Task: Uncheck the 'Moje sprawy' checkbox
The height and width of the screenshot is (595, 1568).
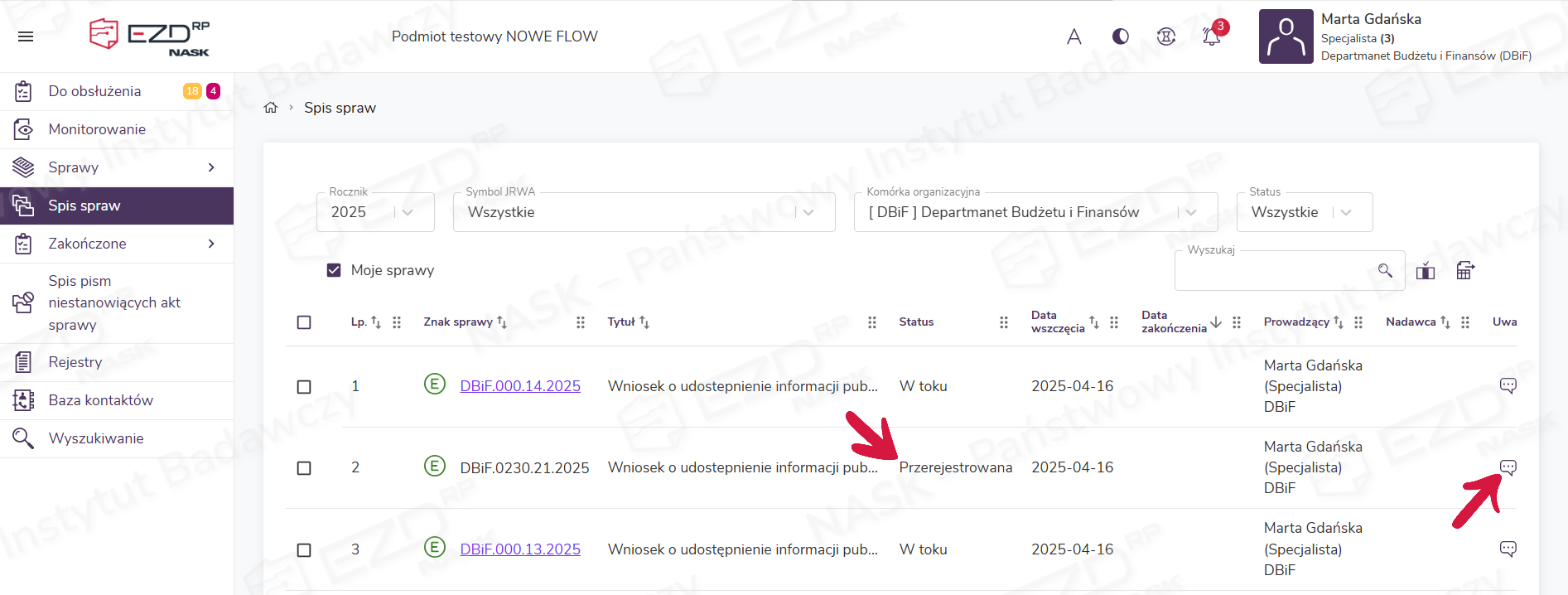Action: pos(334,270)
